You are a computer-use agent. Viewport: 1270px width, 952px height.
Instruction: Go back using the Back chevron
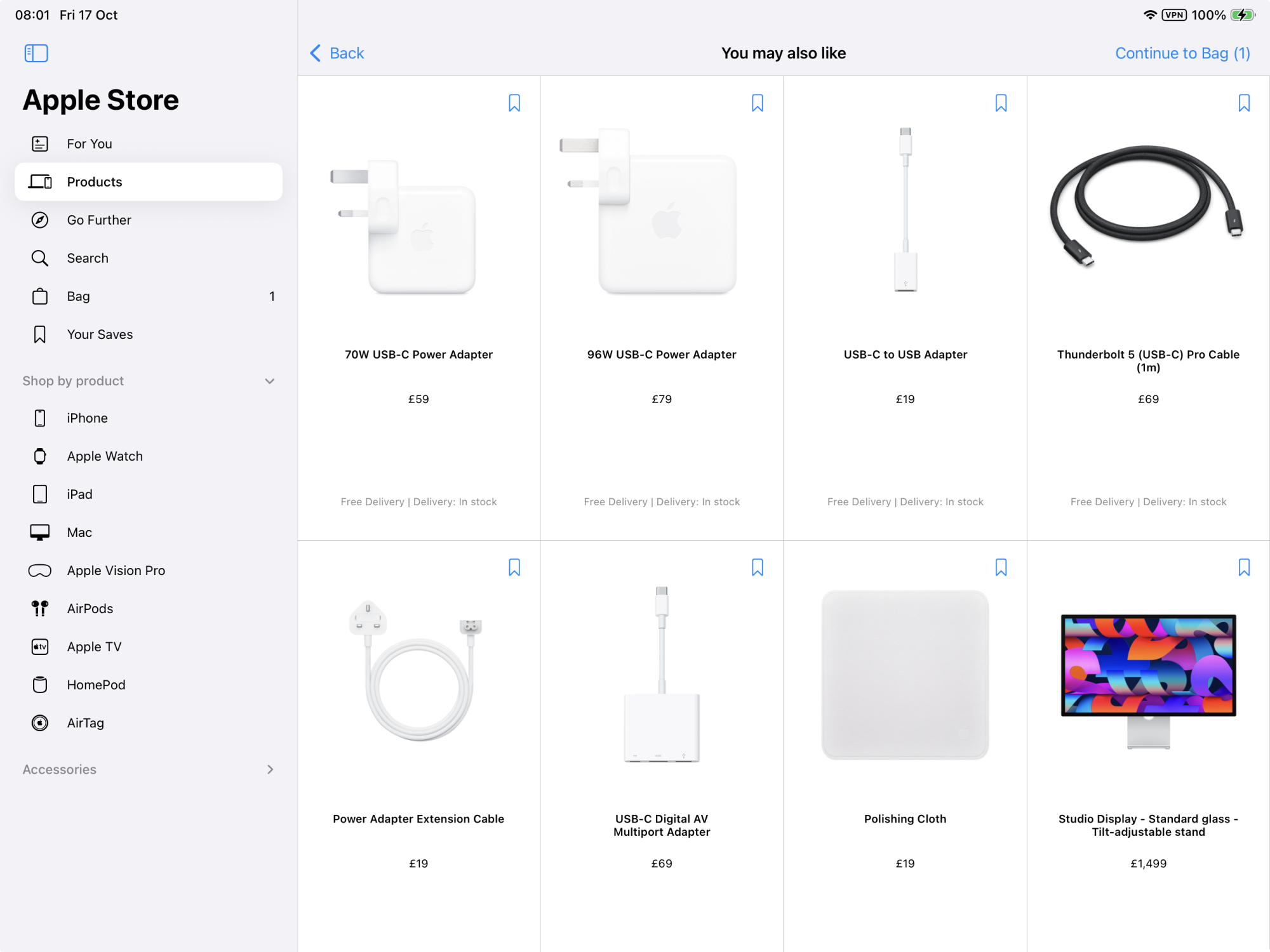pos(316,53)
